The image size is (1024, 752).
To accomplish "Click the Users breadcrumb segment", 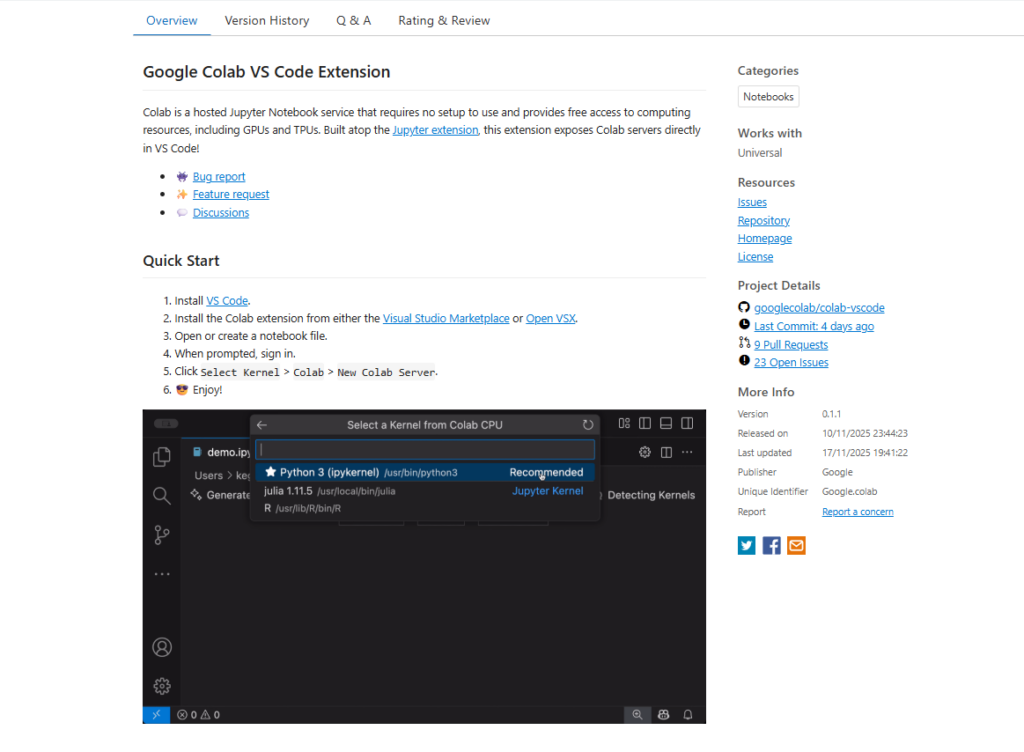I will pos(208,475).
